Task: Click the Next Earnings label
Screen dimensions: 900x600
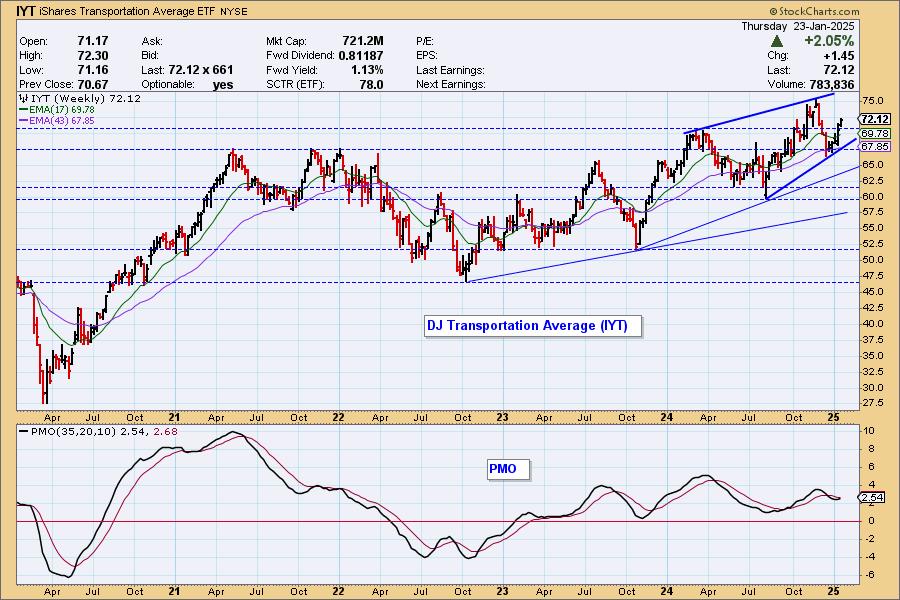Action: click(451, 84)
